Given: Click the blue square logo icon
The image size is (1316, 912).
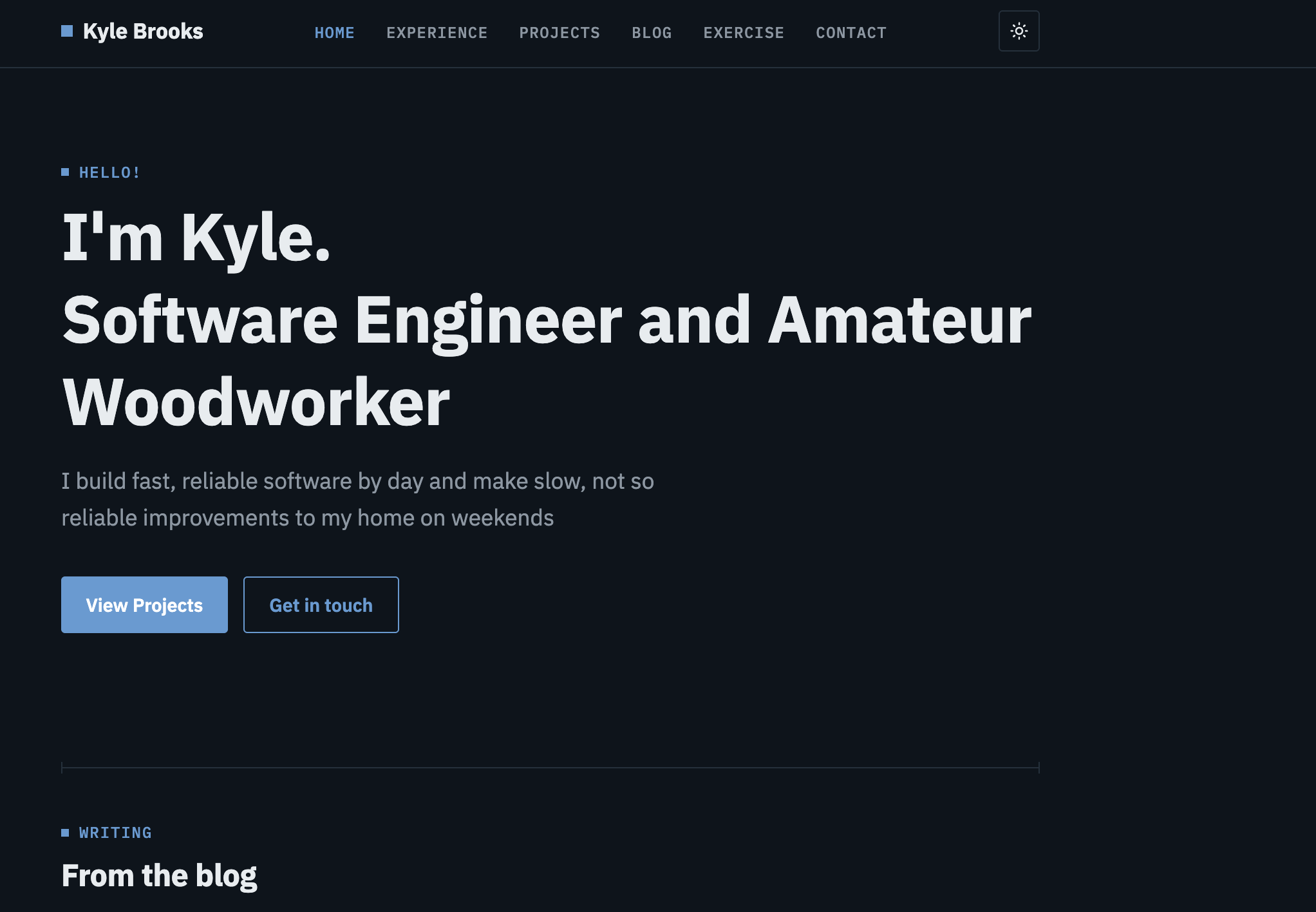Looking at the screenshot, I should 67,31.
